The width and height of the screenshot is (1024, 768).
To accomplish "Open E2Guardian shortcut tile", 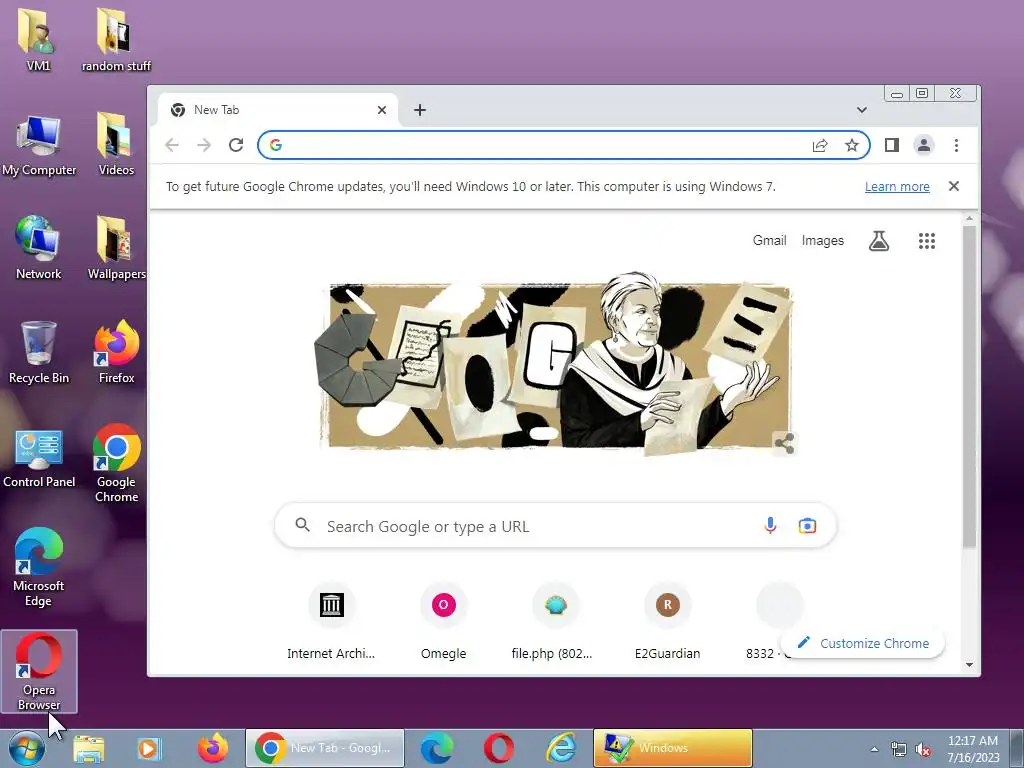I will (x=667, y=622).
